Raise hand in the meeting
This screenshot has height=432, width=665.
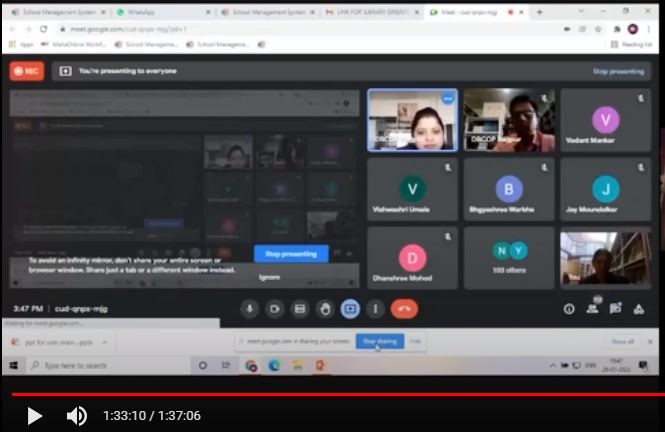(x=324, y=309)
